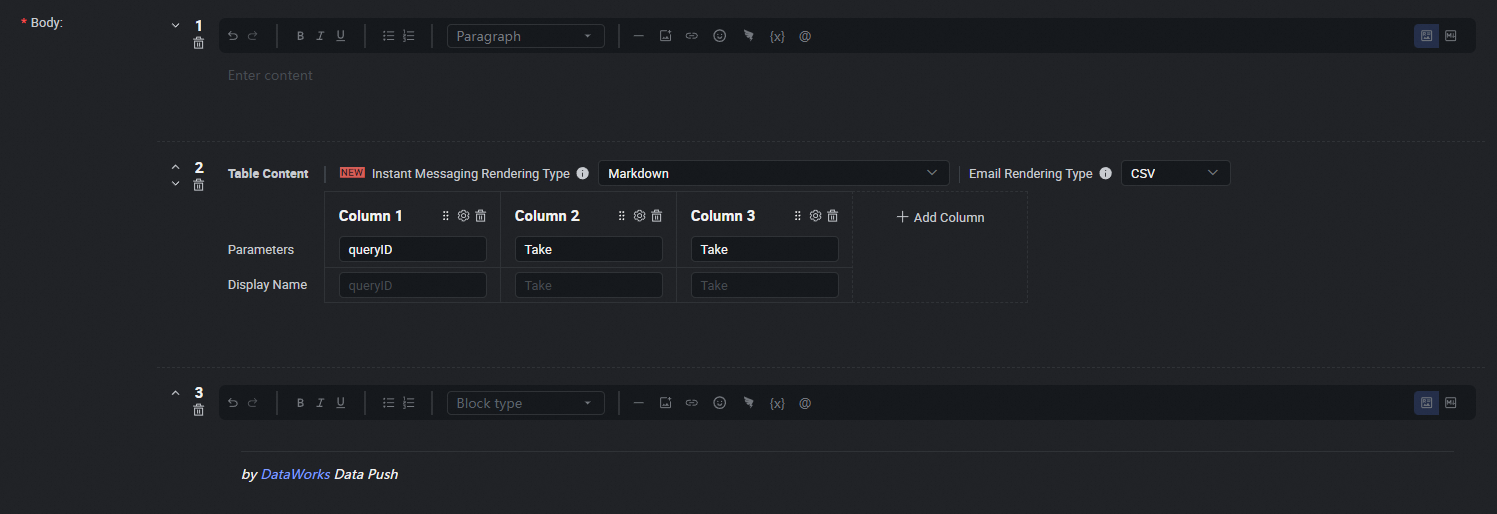Switch block 3 to Markdown mode

pyautogui.click(x=1451, y=403)
